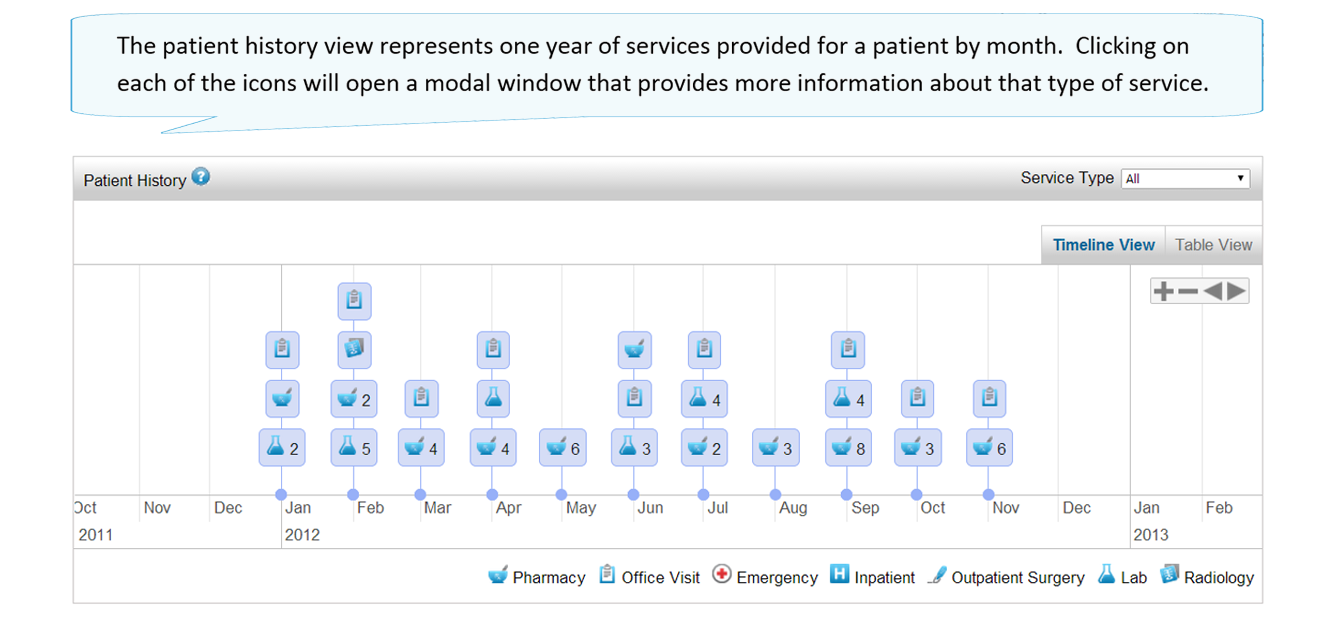Viewport: 1326px width, 631px height.
Task: Zoom in the timeline with plus button
Action: [x=1163, y=291]
